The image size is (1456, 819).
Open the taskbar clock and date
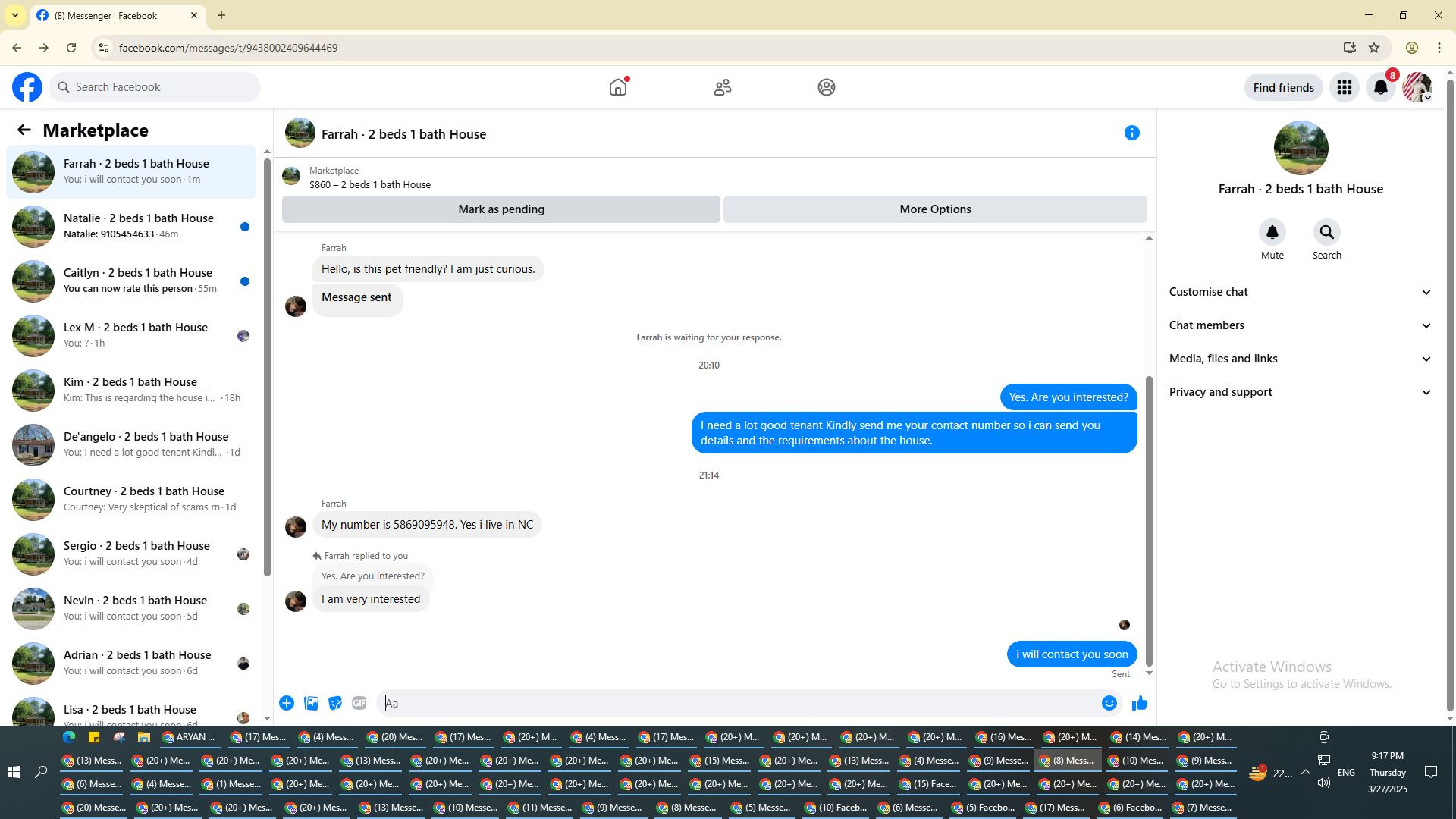click(x=1388, y=772)
